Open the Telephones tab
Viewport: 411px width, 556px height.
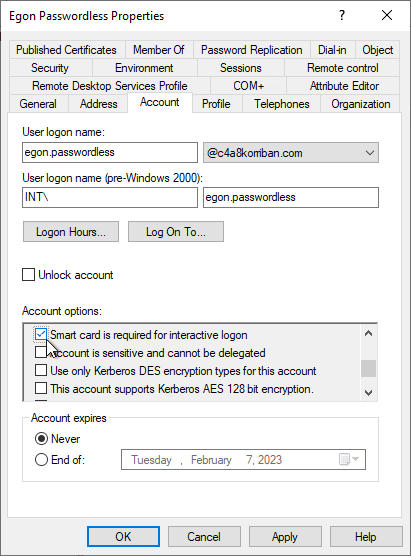coord(282,104)
